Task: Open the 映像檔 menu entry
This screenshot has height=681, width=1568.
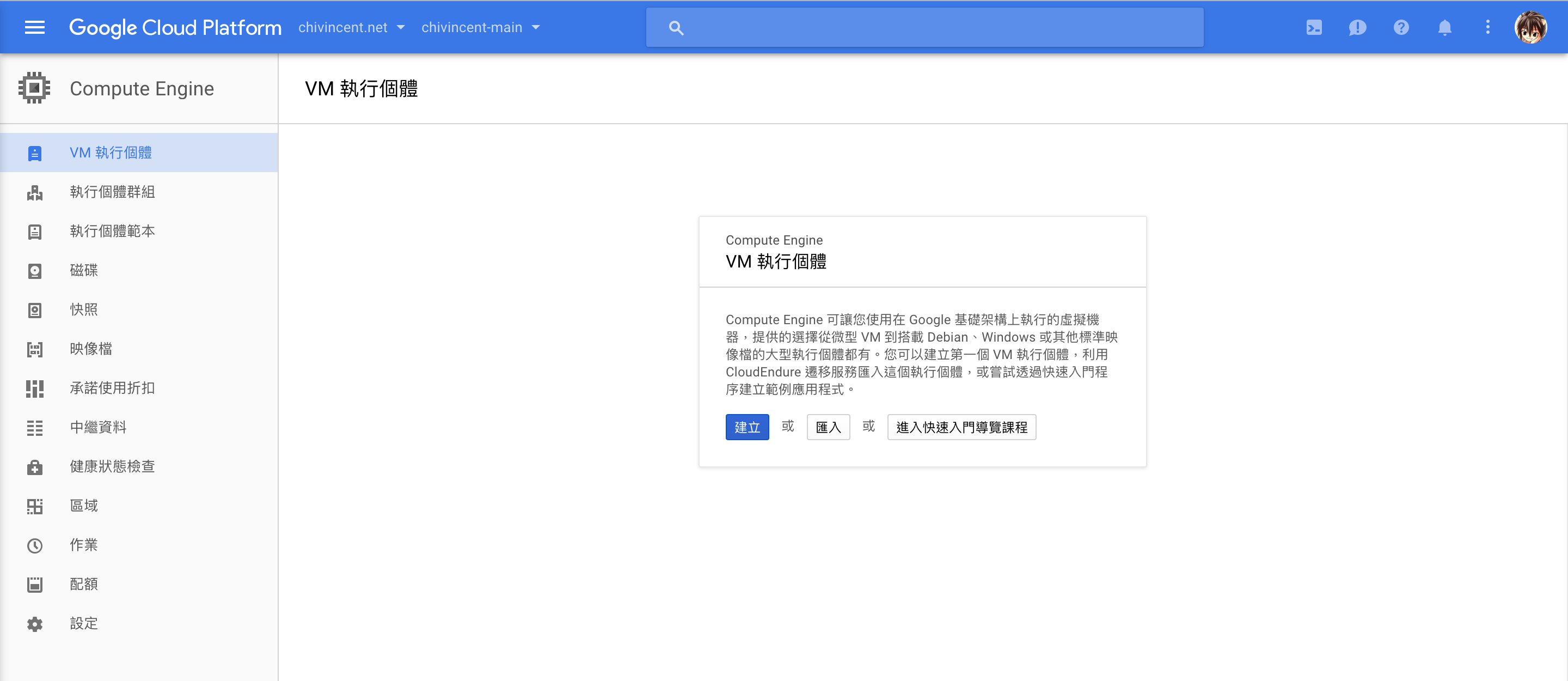Action: pyautogui.click(x=139, y=349)
